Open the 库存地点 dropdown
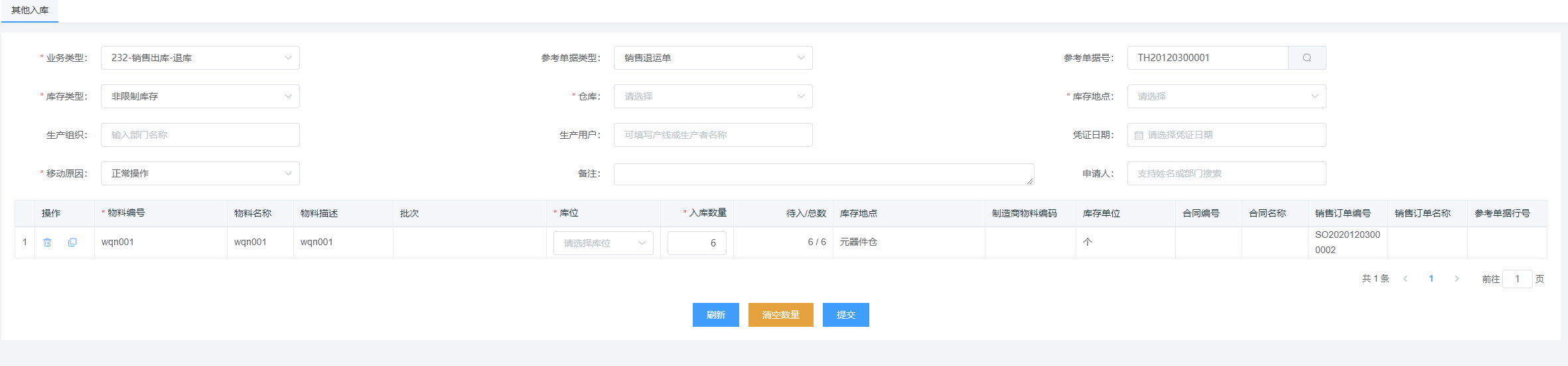Viewport: 1568px width, 366px height. (x=1226, y=96)
